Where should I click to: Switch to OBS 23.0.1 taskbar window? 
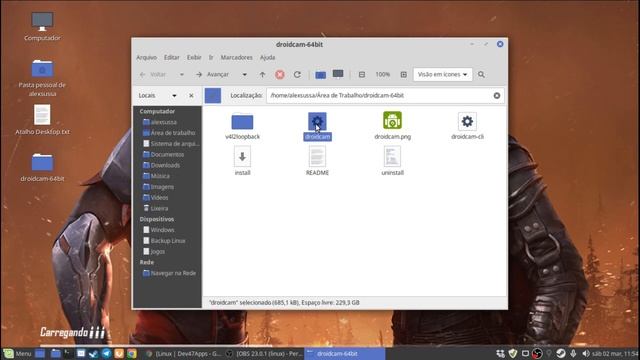[x=264, y=353]
